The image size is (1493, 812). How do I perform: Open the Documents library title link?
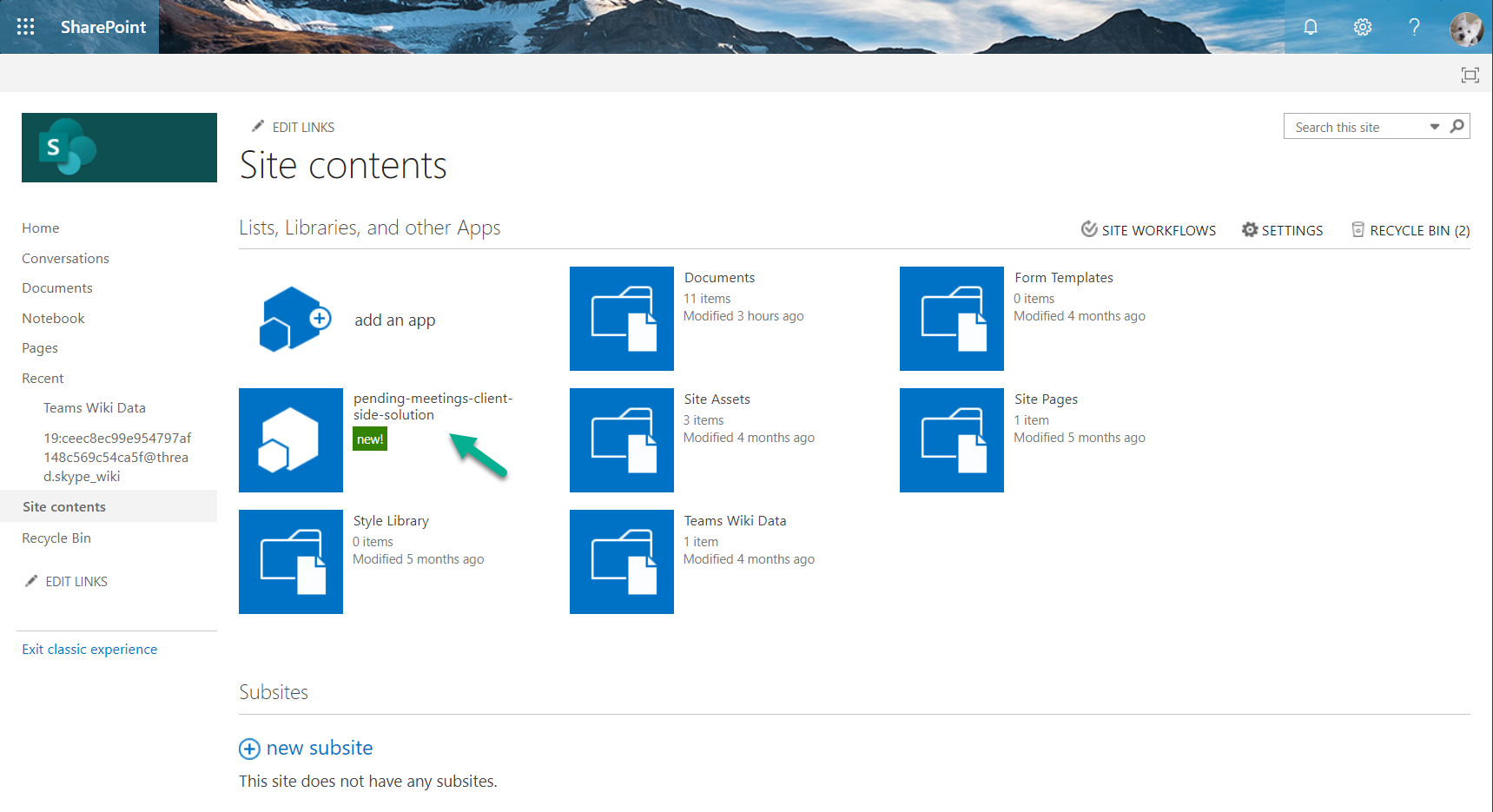pos(719,278)
